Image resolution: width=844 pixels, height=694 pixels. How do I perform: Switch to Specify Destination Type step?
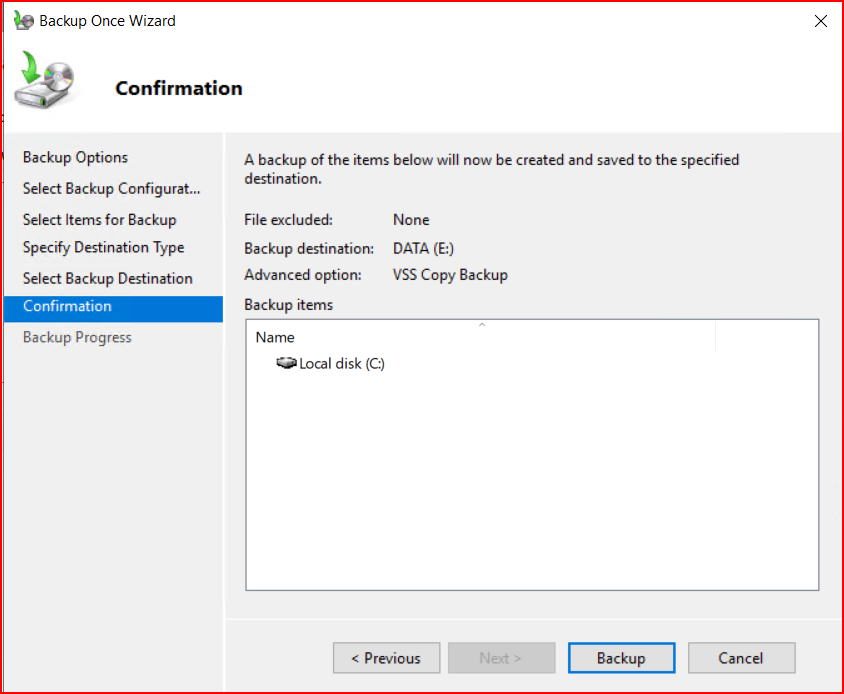click(103, 247)
